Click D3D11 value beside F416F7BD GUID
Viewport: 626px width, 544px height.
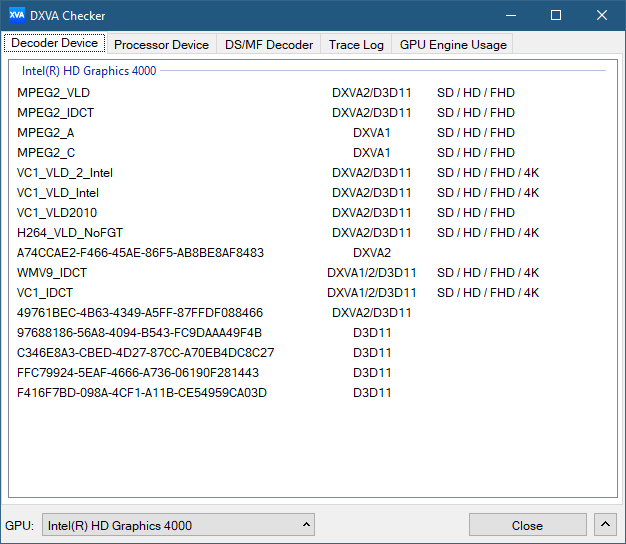(372, 393)
